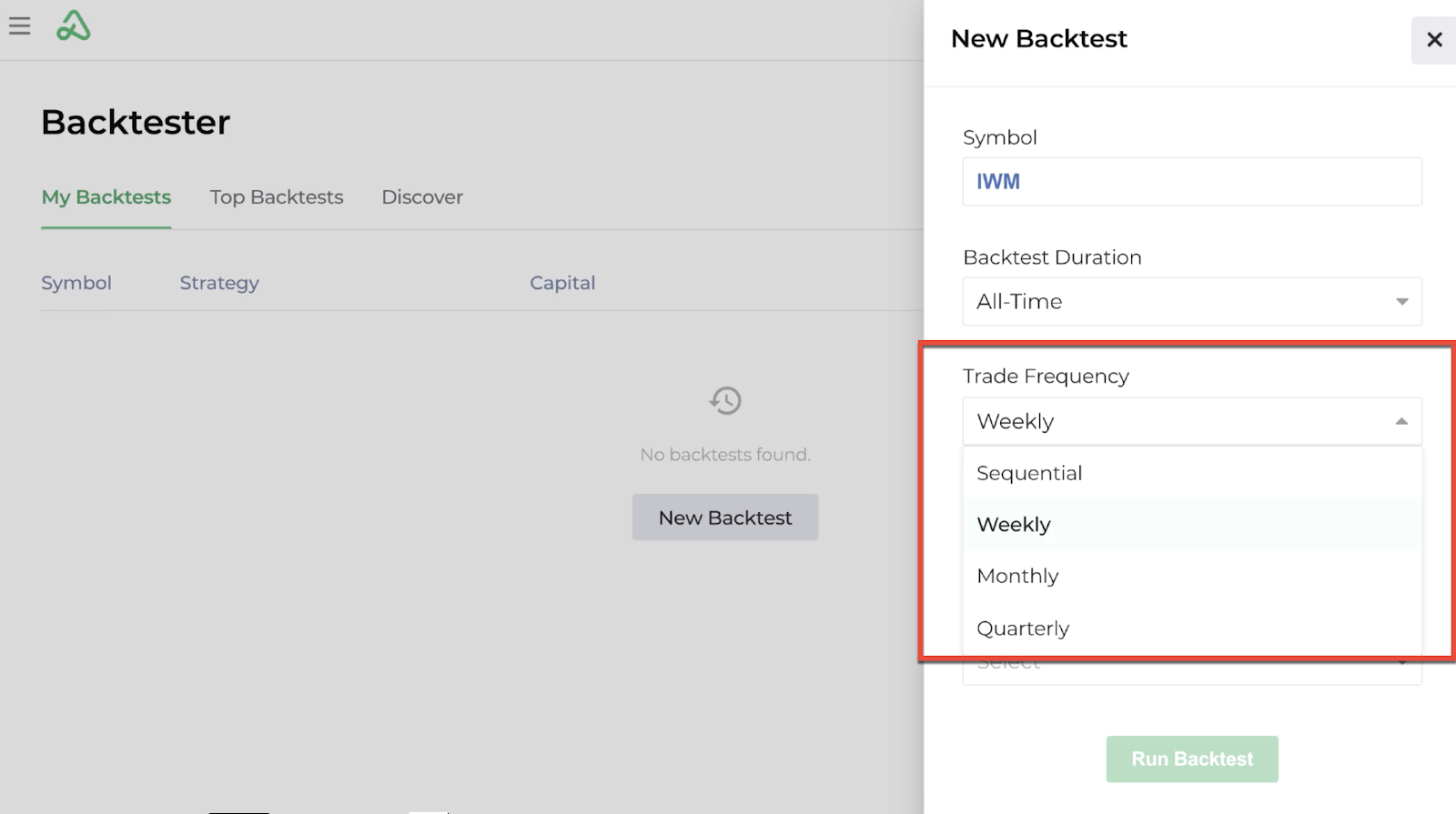Click the Strategy column header

(x=219, y=283)
